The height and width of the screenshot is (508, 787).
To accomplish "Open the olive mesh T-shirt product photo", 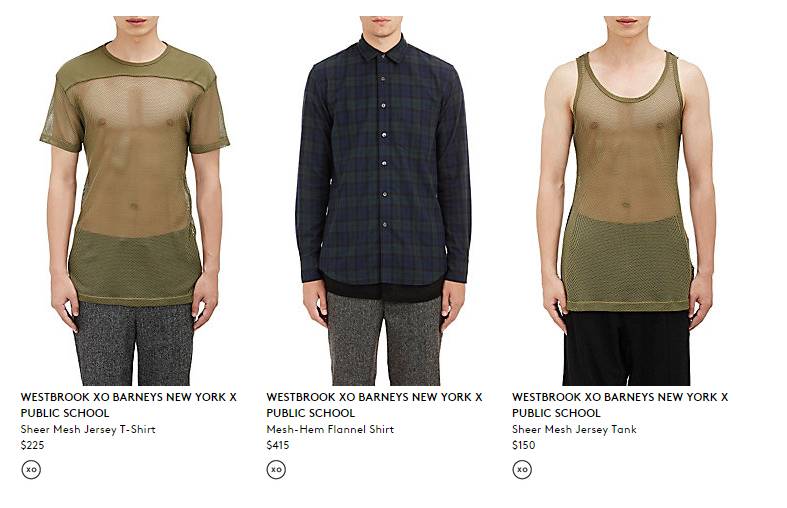I will pyautogui.click(x=135, y=201).
